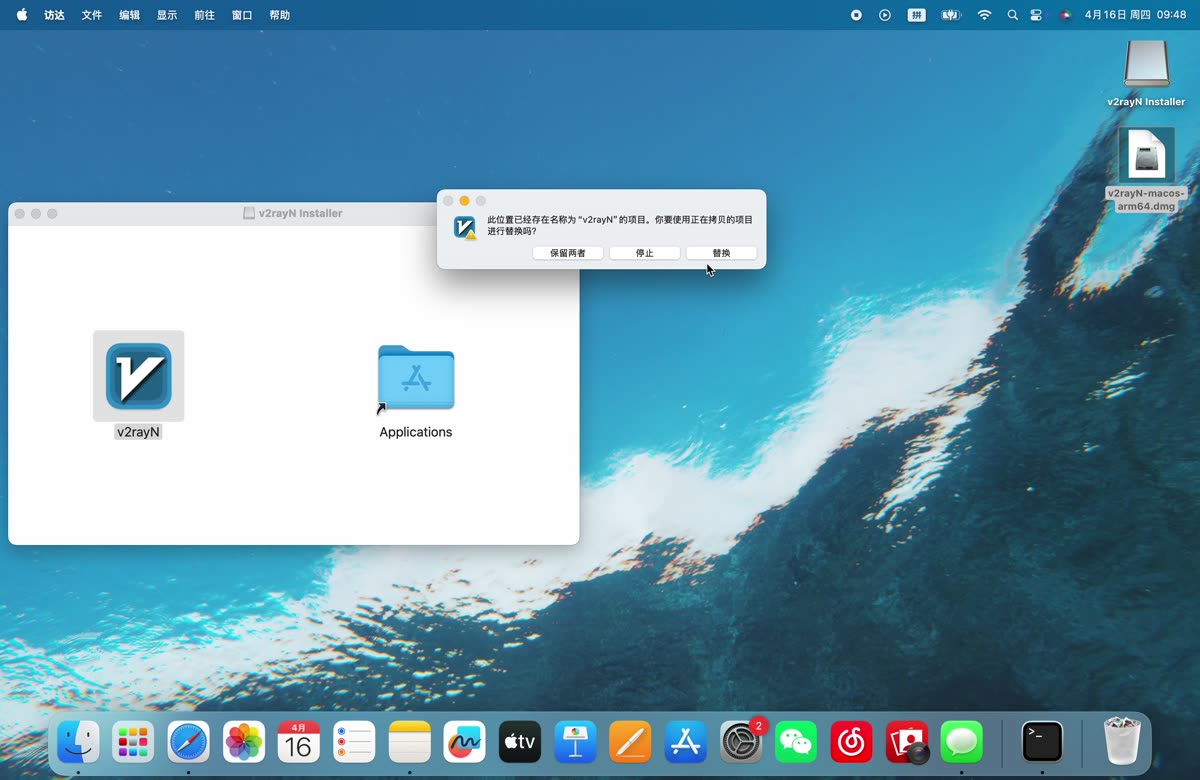The height and width of the screenshot is (780, 1200).
Task: Click the battery status icon
Action: tap(951, 15)
